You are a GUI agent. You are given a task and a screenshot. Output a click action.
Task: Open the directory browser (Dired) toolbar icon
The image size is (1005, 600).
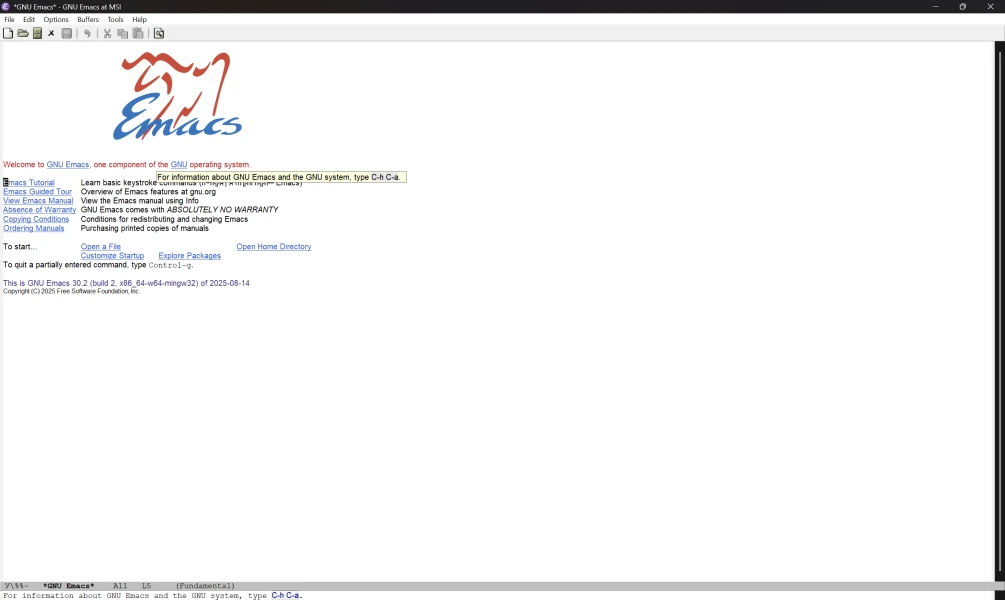click(37, 33)
